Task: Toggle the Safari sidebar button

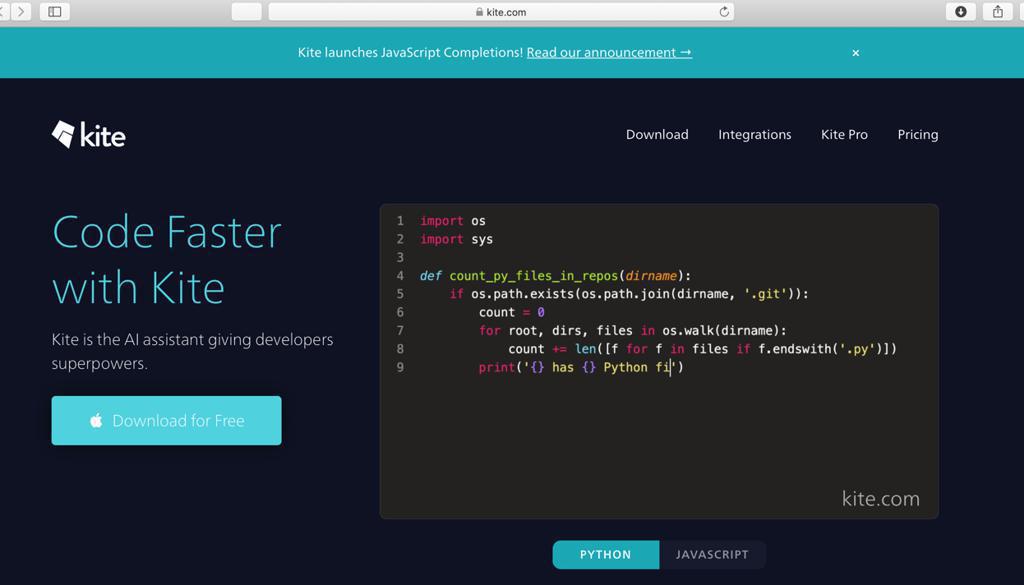Action: pos(55,11)
